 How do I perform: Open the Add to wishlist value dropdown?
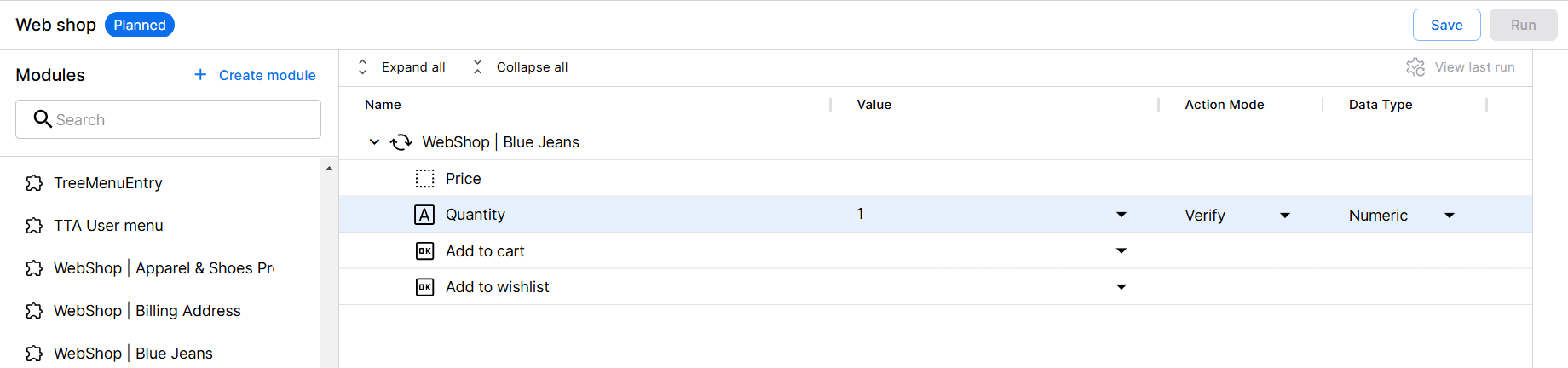point(1121,287)
